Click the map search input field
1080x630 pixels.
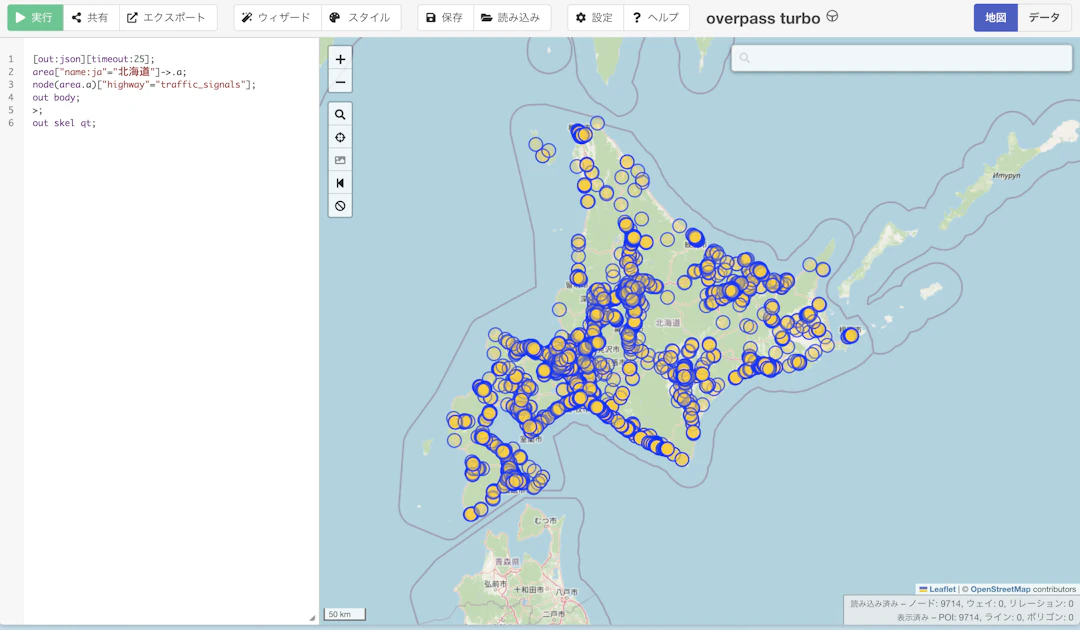(x=910, y=58)
